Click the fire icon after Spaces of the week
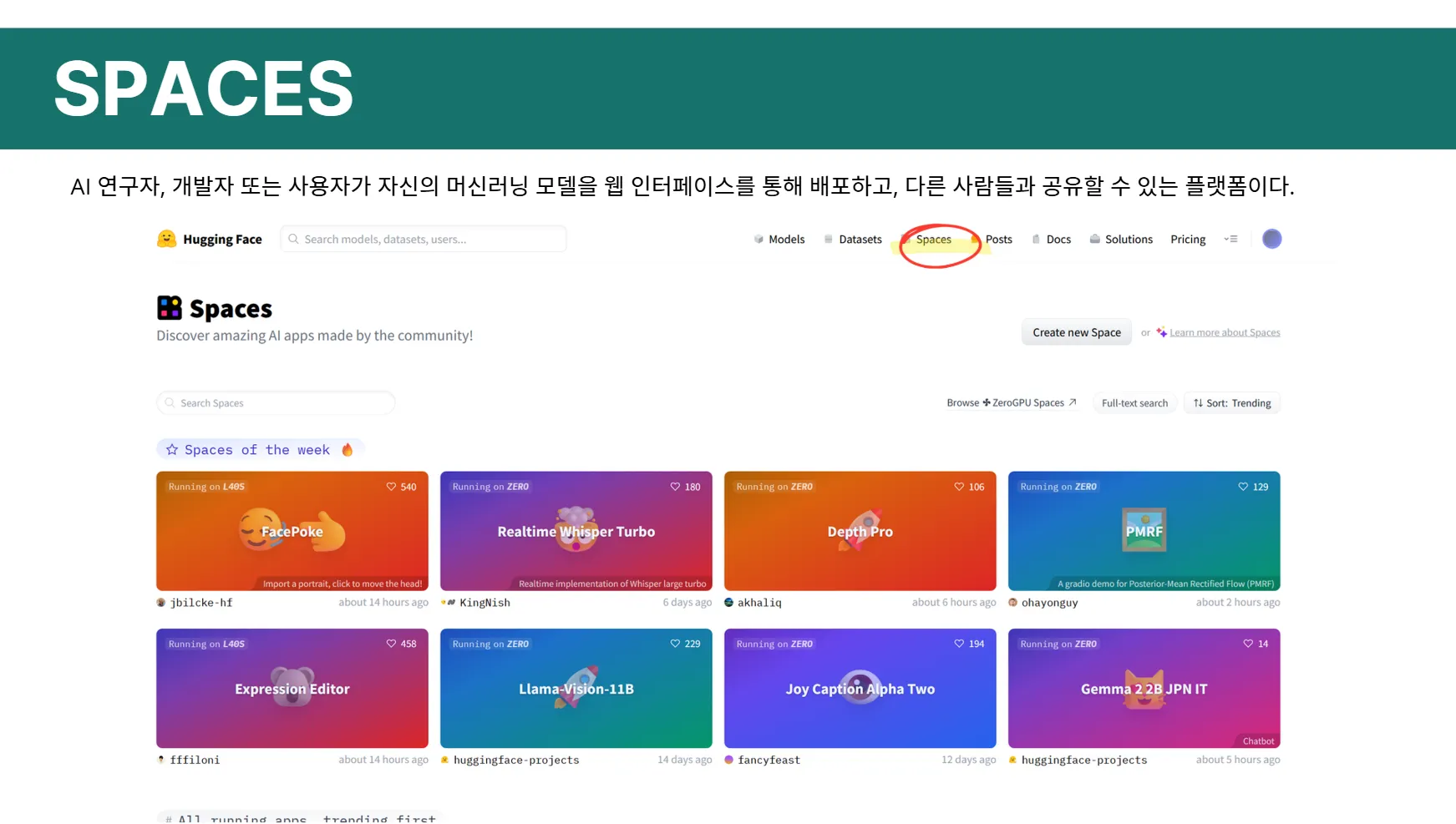Viewport: 1456px width, 824px height. (348, 450)
